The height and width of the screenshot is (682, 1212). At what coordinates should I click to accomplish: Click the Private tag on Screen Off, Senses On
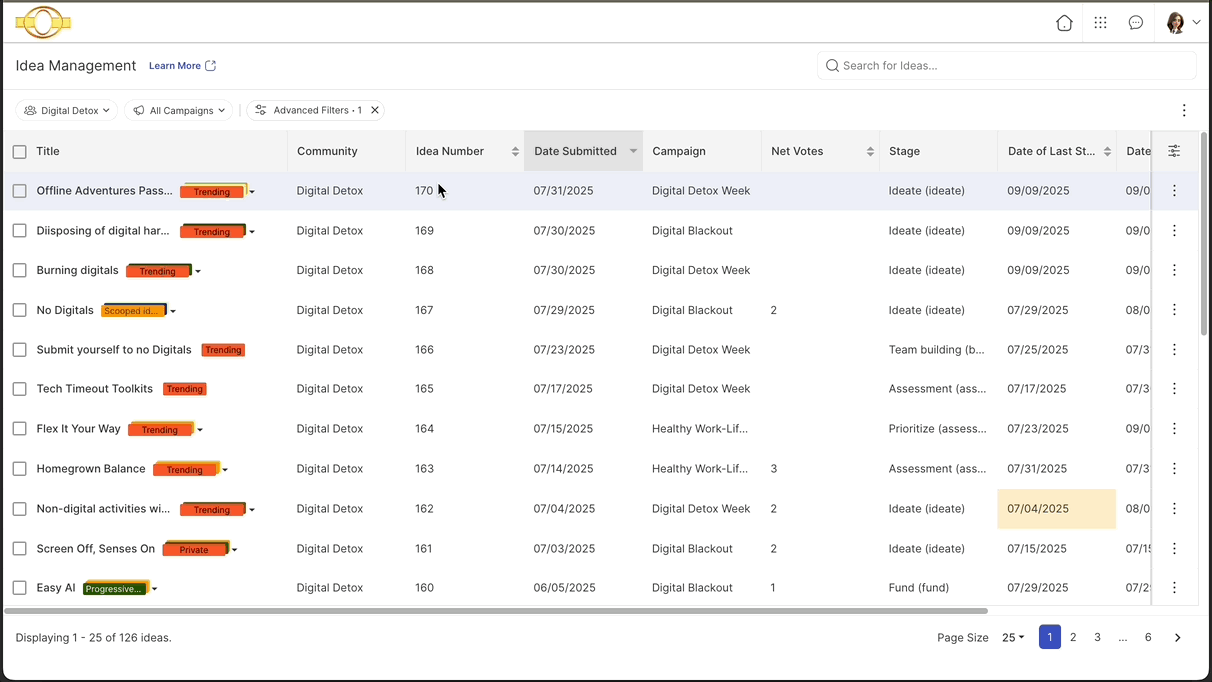coord(196,549)
